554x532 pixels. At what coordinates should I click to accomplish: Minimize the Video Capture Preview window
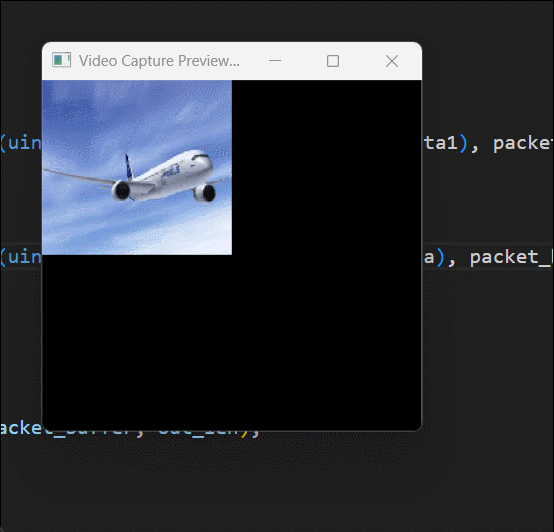point(275,61)
